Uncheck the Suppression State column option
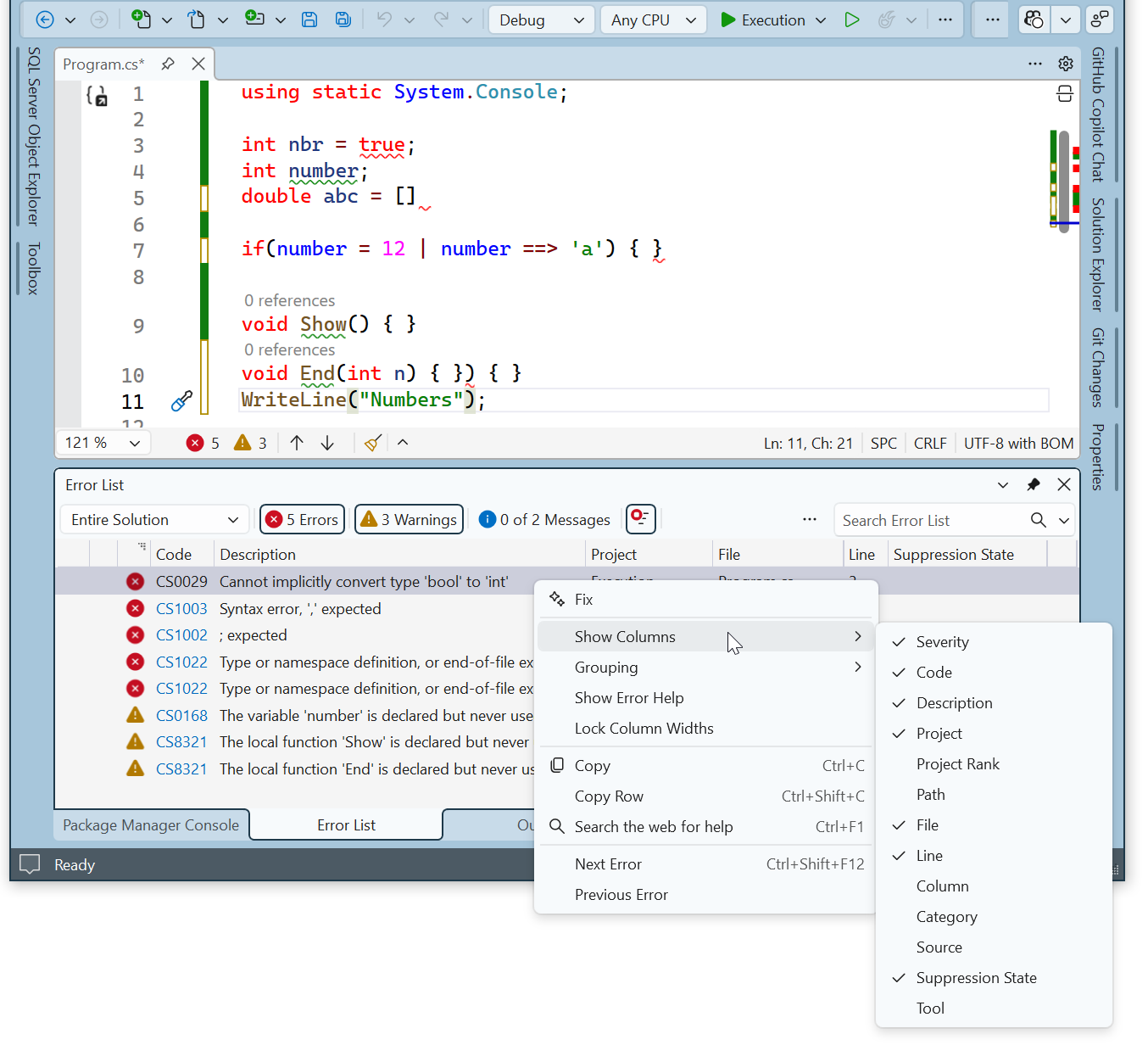1148x1045 pixels. point(993,978)
